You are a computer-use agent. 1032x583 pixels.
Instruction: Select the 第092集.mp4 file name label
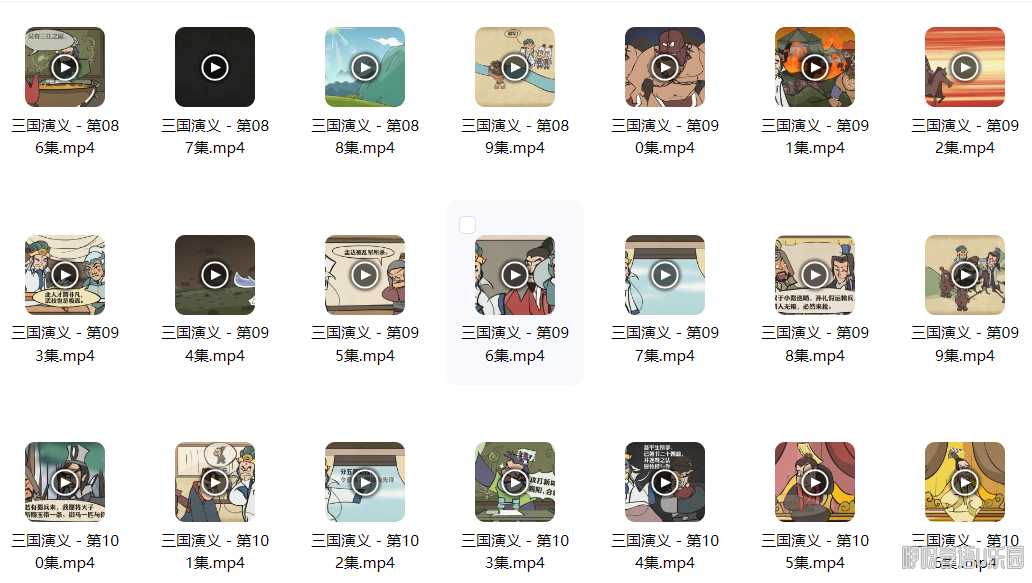pos(965,137)
